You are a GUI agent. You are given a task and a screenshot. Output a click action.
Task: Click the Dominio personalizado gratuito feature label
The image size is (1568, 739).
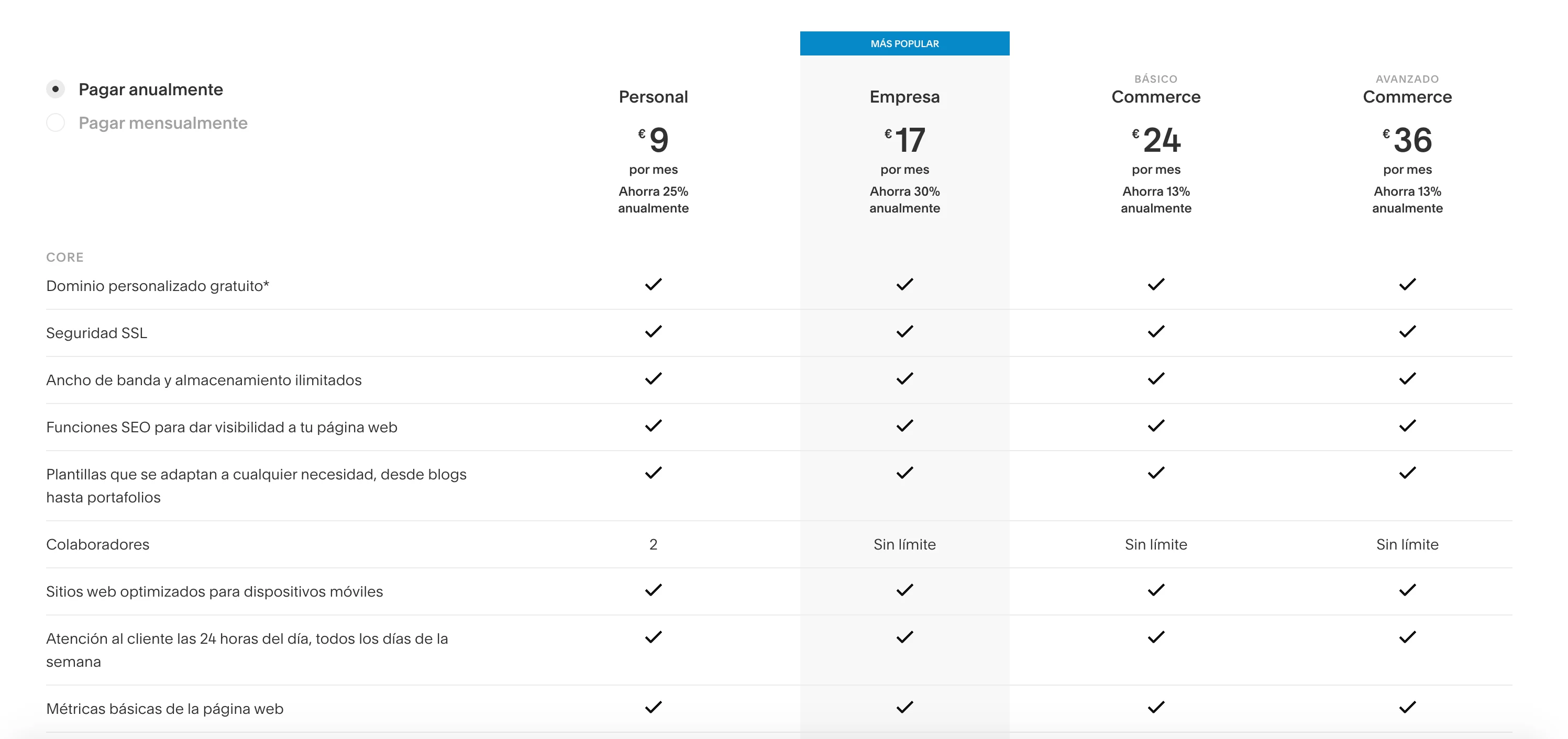158,286
